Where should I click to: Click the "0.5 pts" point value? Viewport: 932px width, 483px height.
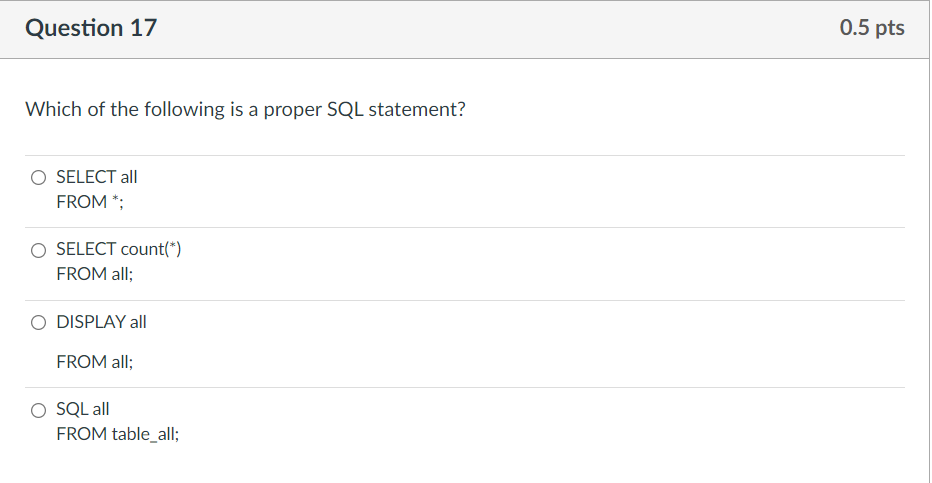click(872, 28)
